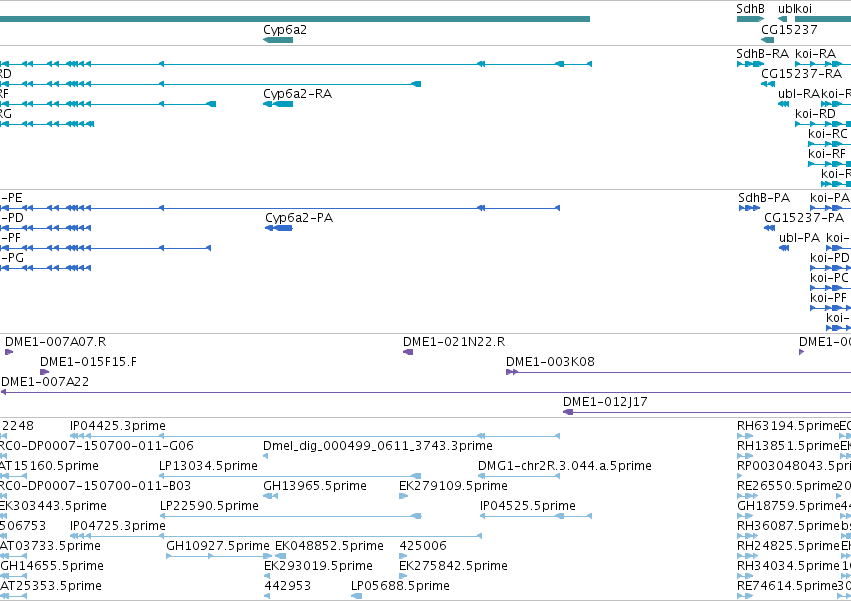Viewport: 851px width, 601px height.
Task: Select EST AT03733.5prime
Action: [x=50, y=546]
